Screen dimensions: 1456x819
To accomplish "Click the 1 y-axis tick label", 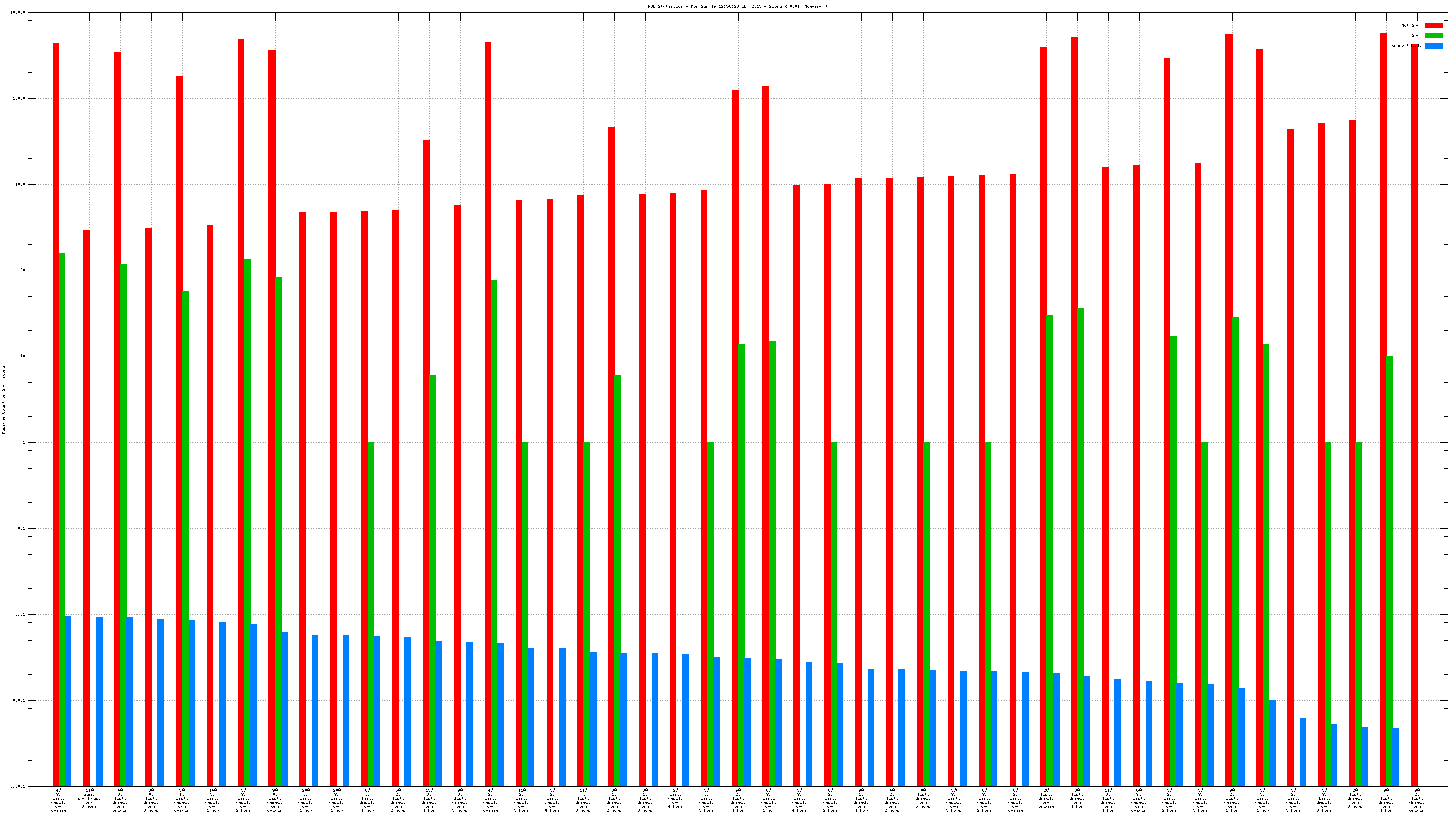I will [24, 442].
